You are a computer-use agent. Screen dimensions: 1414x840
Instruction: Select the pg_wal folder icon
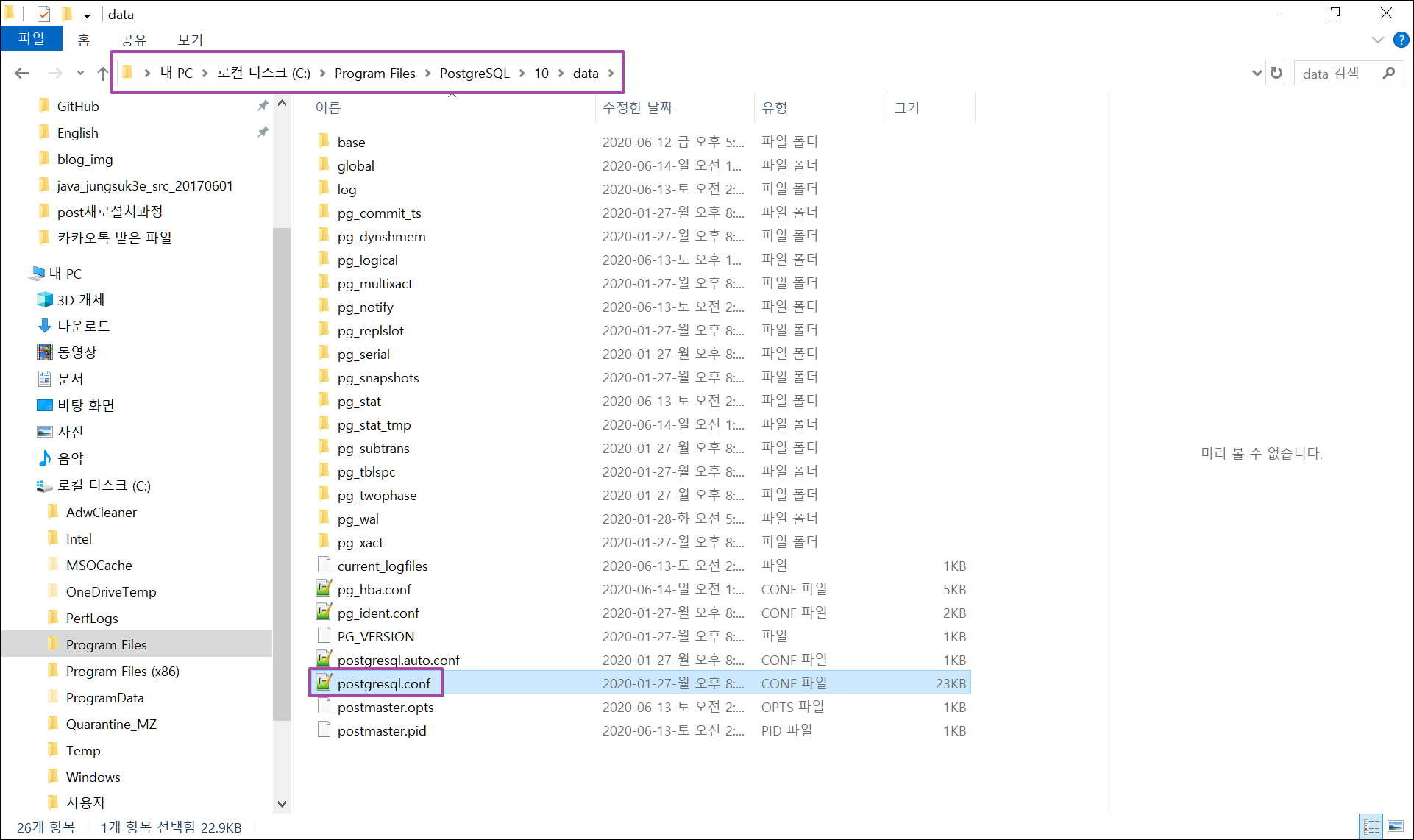point(324,518)
